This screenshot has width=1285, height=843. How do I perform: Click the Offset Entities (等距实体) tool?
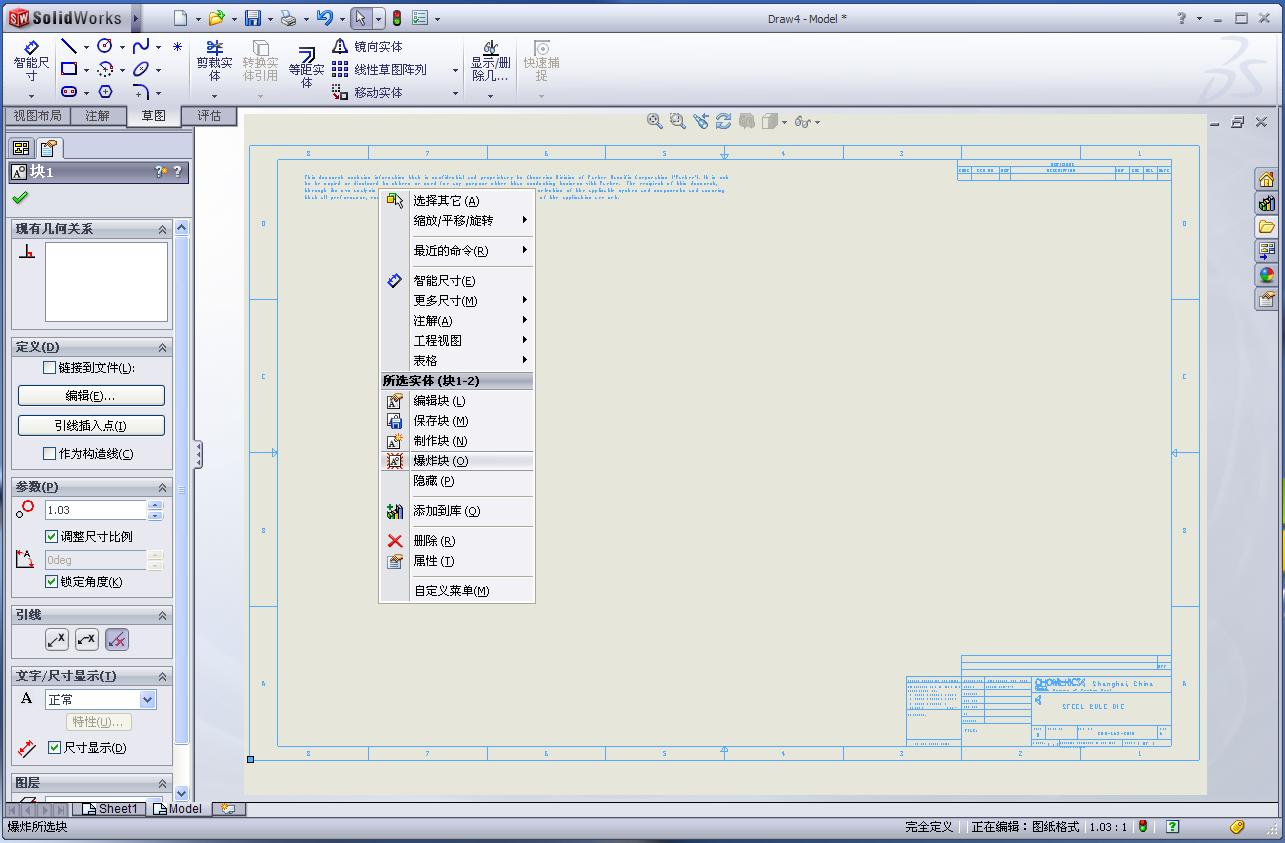click(x=306, y=66)
